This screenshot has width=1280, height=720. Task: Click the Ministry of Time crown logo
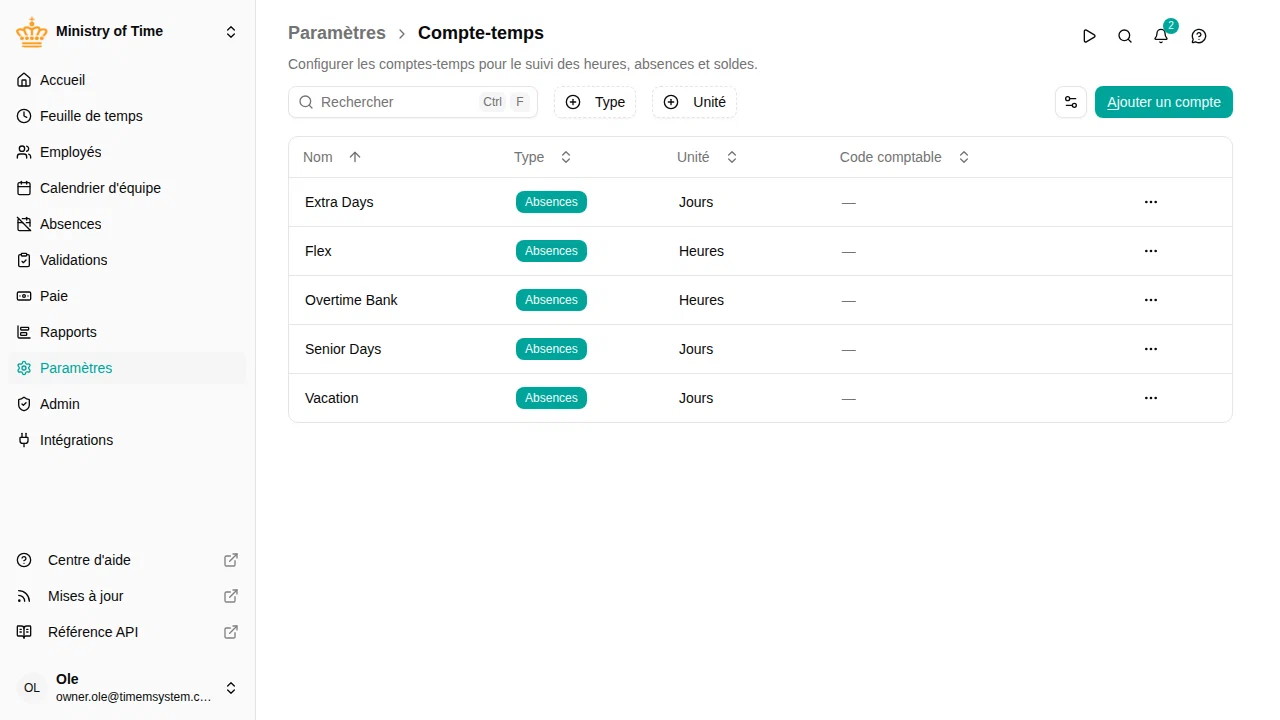coord(32,32)
